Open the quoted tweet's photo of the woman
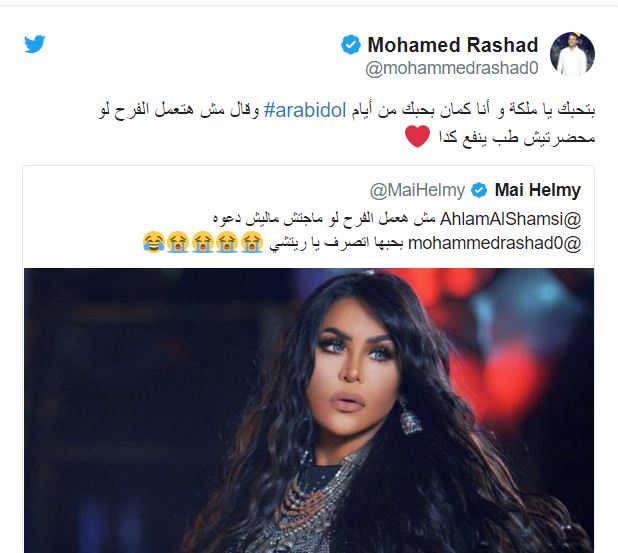The image size is (618, 553). (x=309, y=410)
